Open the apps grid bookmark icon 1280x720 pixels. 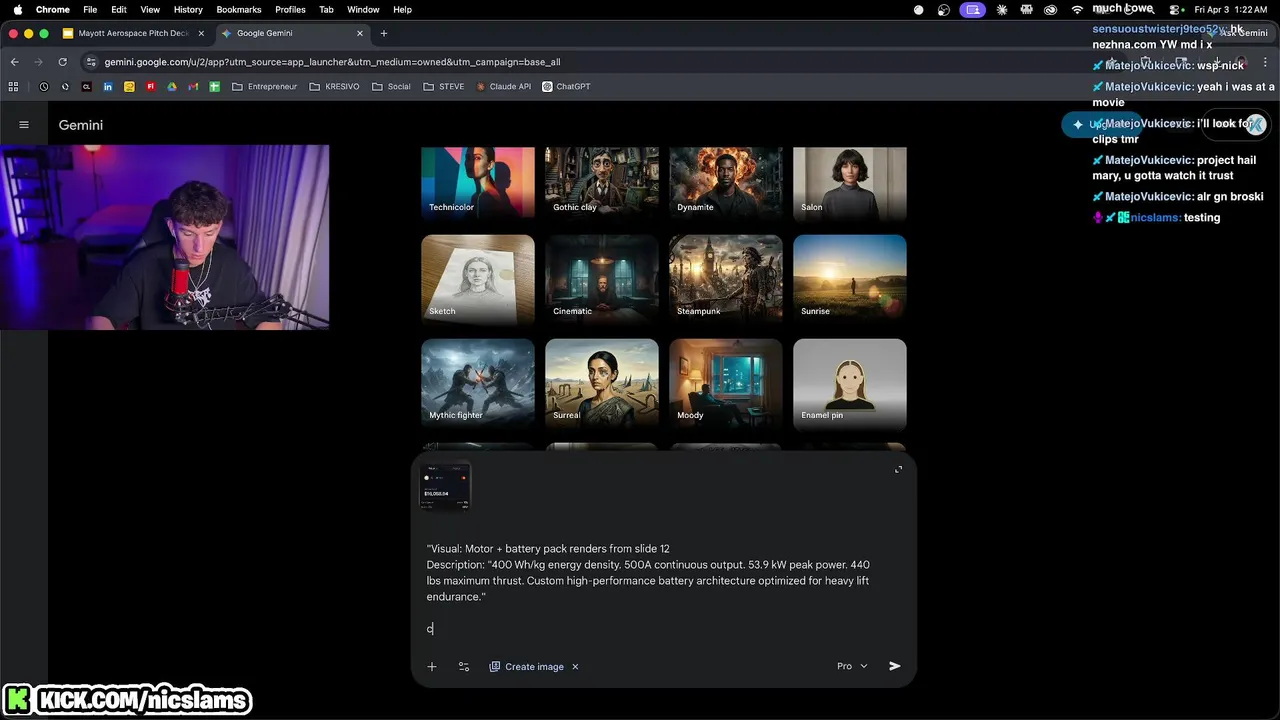pos(14,87)
